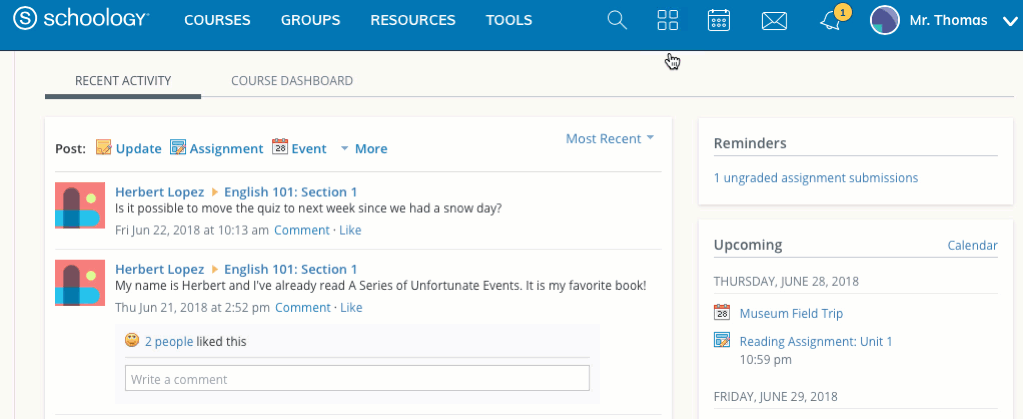This screenshot has height=419, width=1023.
Task: Like the snow day quiz post
Action: pos(350,230)
